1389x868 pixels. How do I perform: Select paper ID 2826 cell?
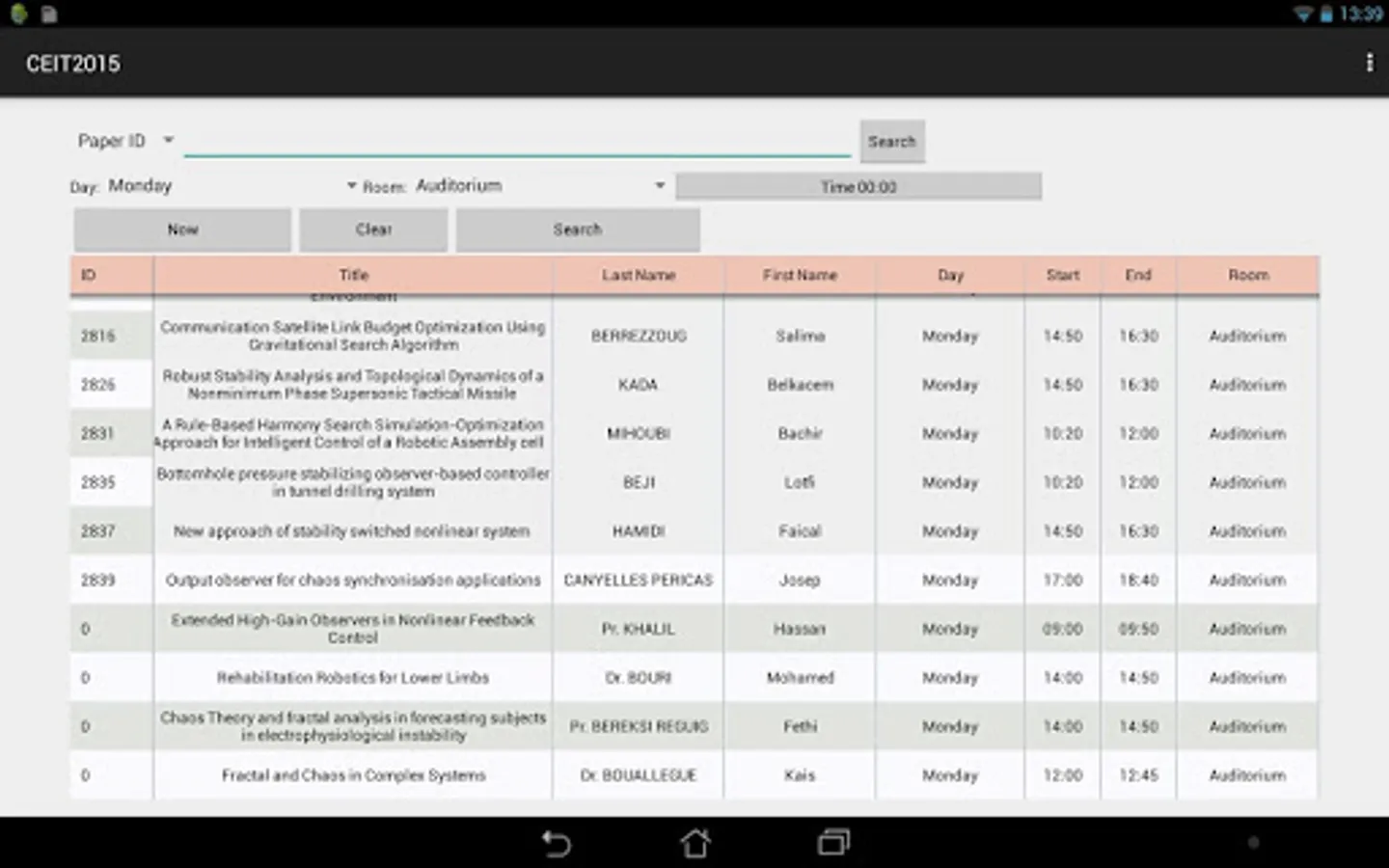tap(111, 385)
